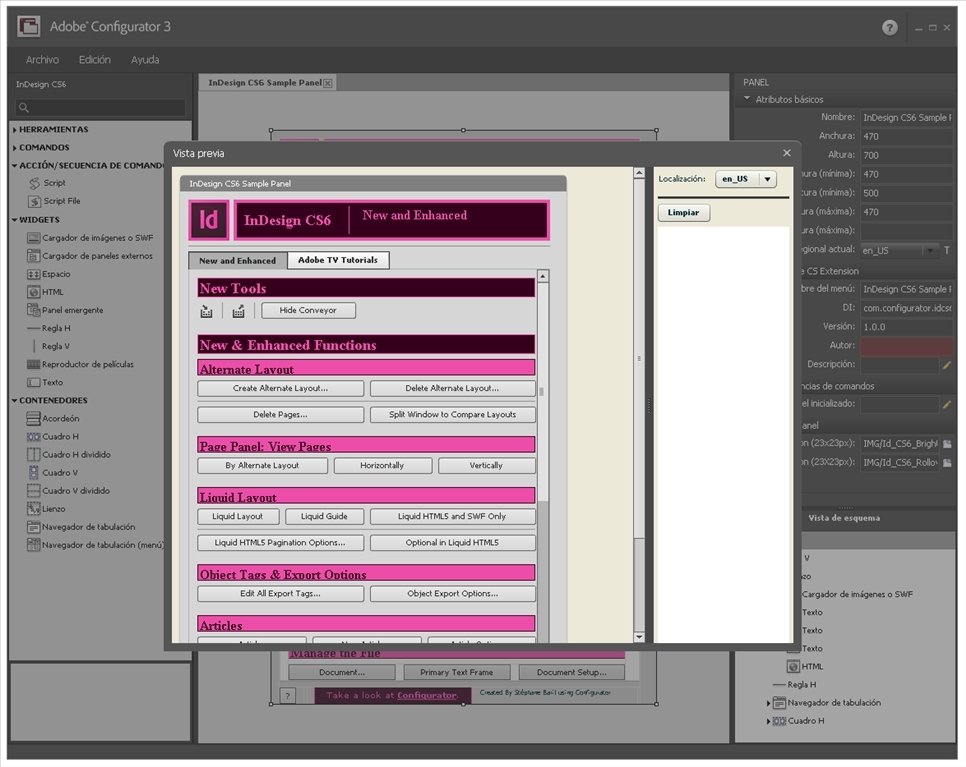
Task: Click the Id InDesign logo in preview
Action: (209, 220)
